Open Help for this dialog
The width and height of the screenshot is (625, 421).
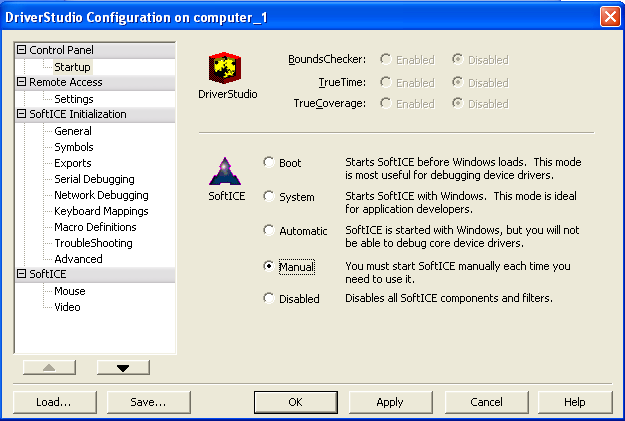(574, 402)
